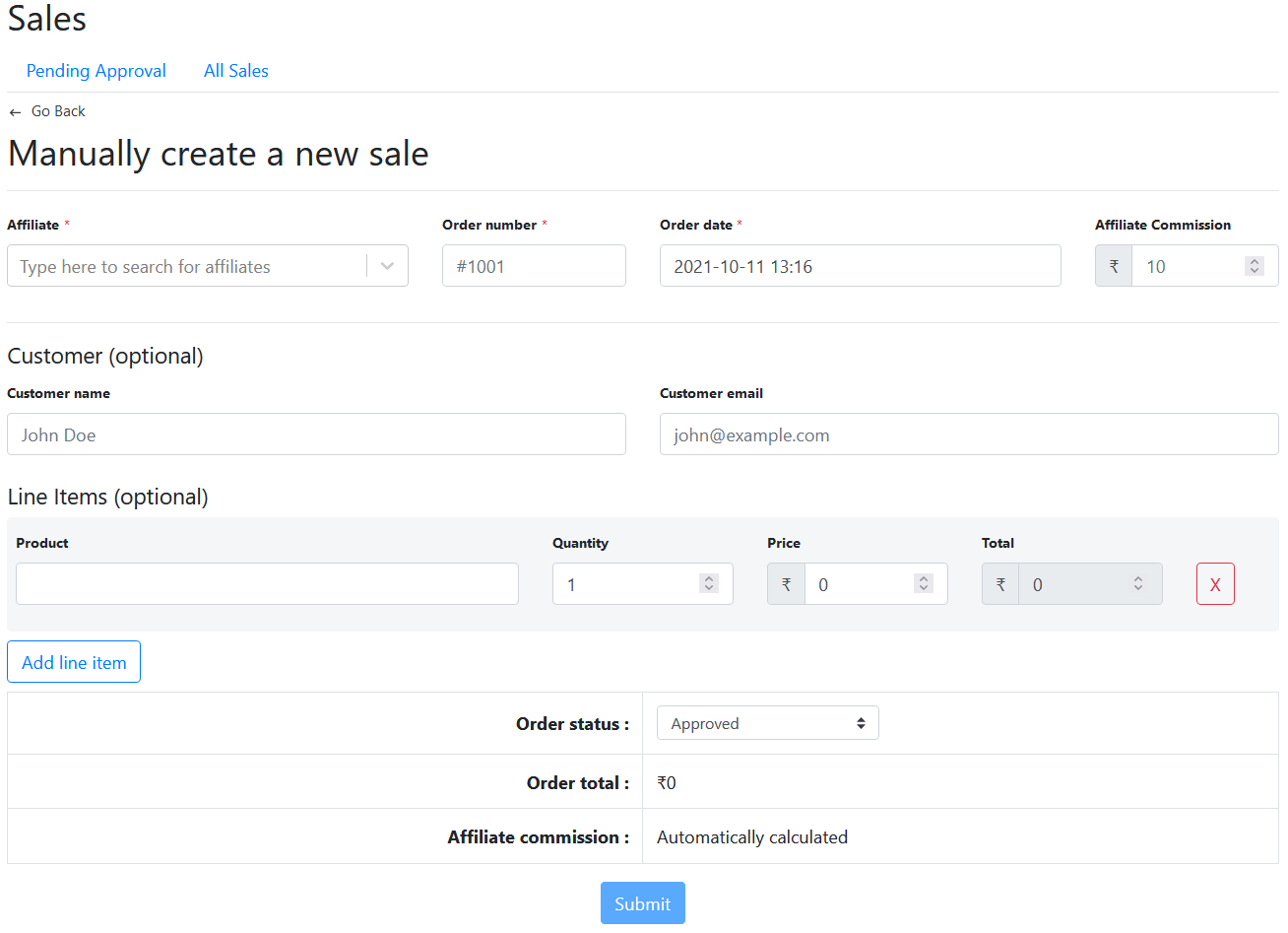Click the Order date field
The height and width of the screenshot is (933, 1288).
(860, 266)
